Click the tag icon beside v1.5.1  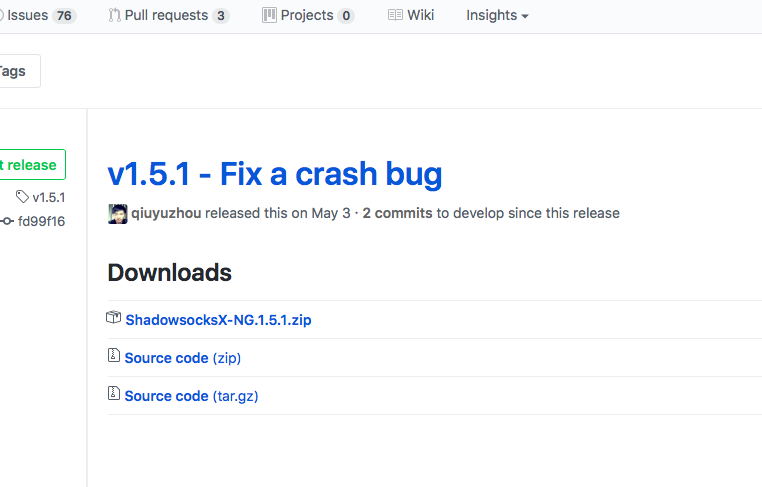coord(22,197)
